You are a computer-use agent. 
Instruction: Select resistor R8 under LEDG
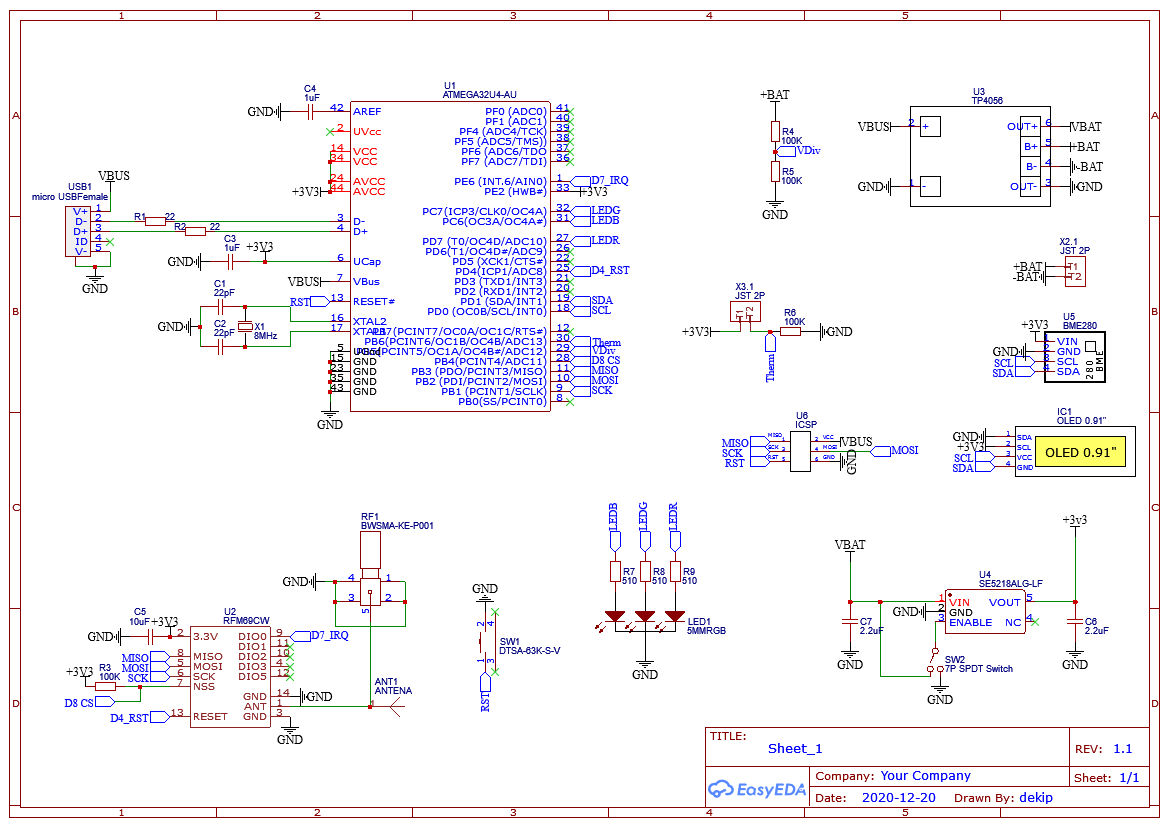tap(645, 571)
